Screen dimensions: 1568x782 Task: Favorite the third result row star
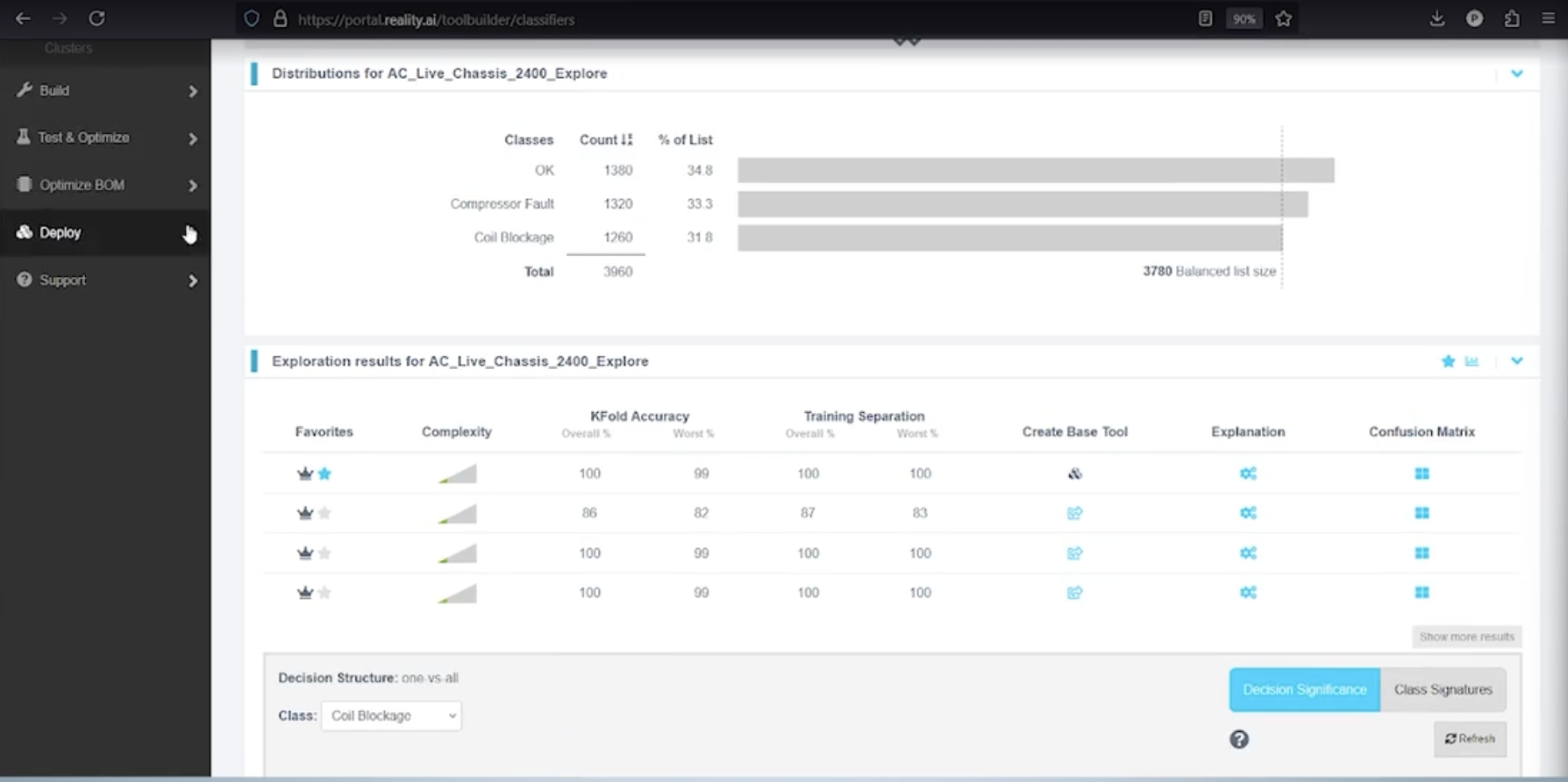click(x=325, y=553)
